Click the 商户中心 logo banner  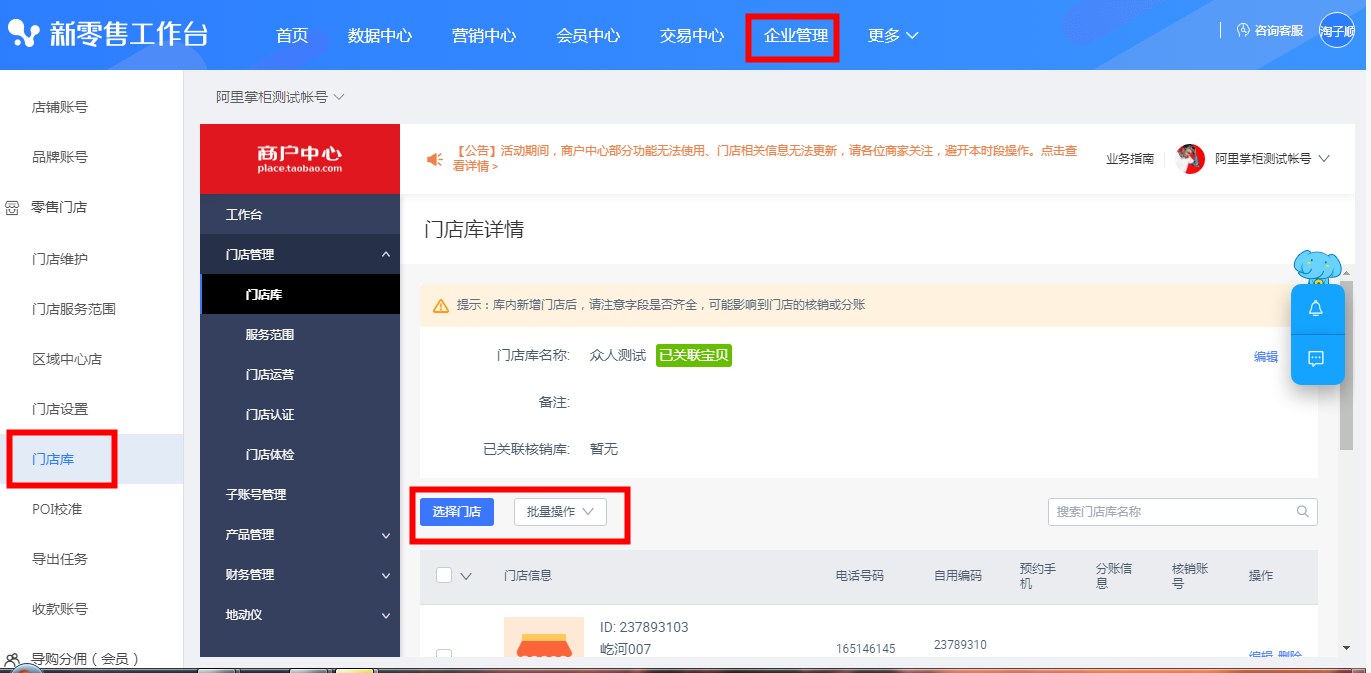(x=300, y=159)
